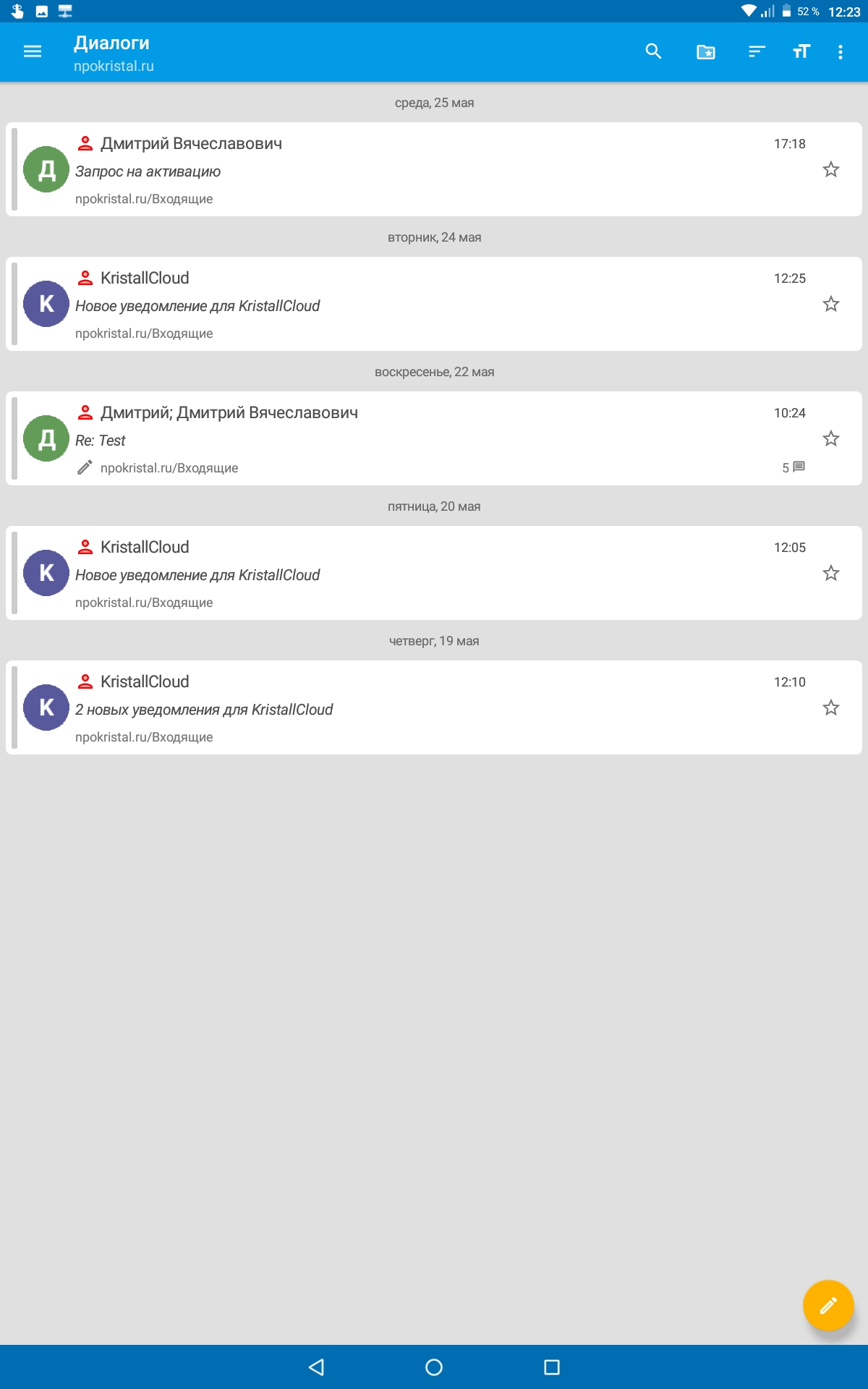
Task: Expand the 5-message thread count indicator
Action: pos(793,467)
